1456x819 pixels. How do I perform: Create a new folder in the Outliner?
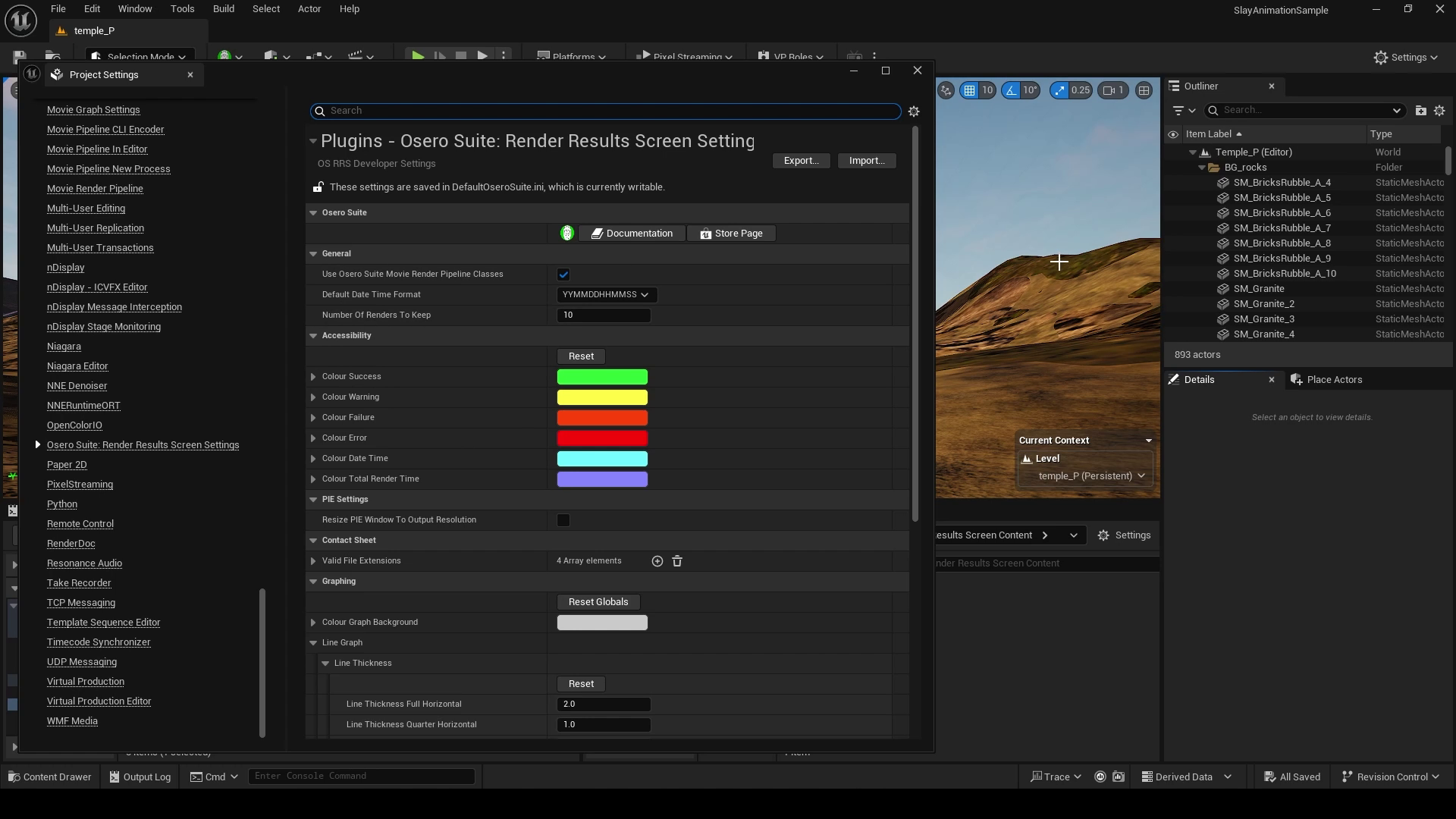pos(1420,111)
